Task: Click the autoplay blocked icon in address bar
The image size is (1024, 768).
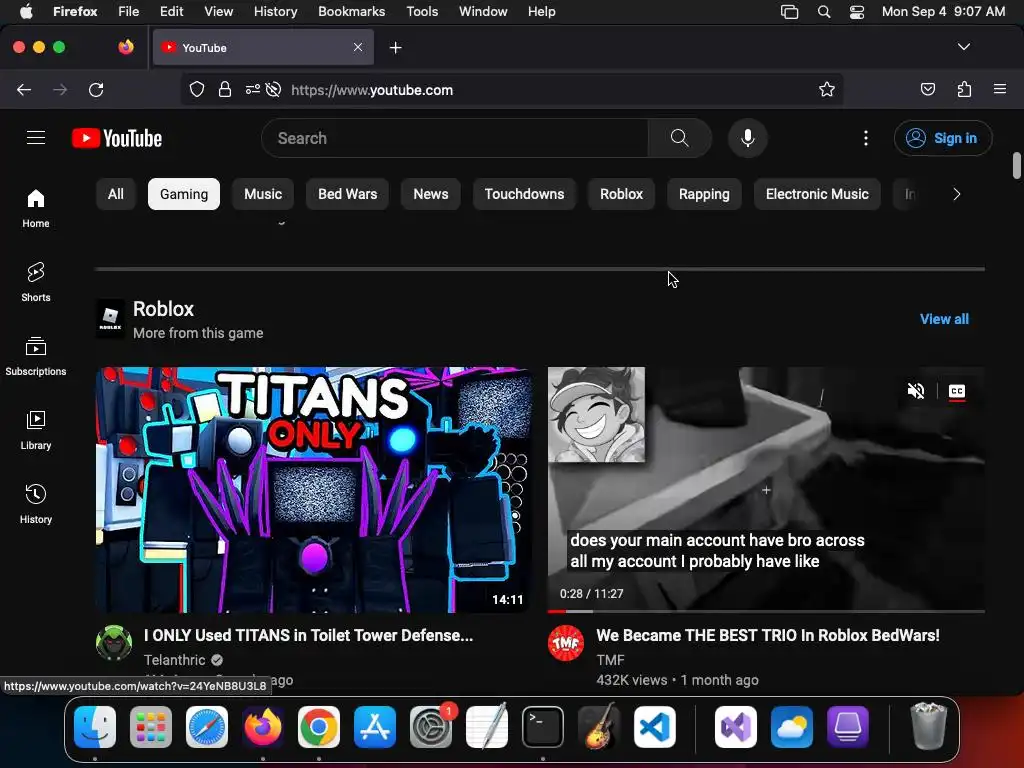Action: coord(274,89)
